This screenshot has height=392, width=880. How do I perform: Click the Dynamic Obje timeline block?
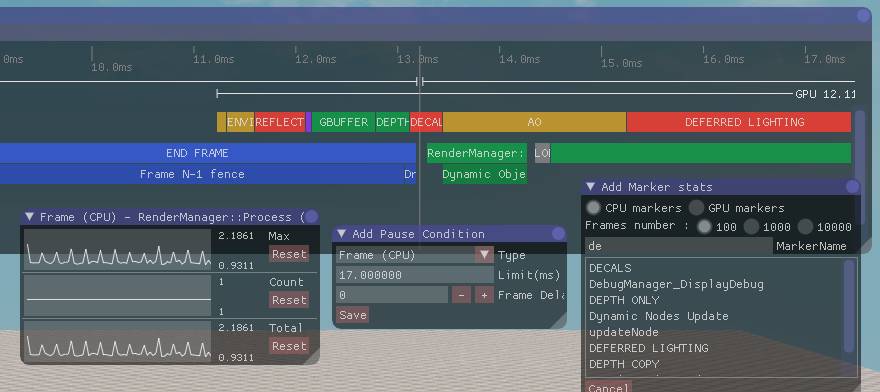click(x=484, y=174)
